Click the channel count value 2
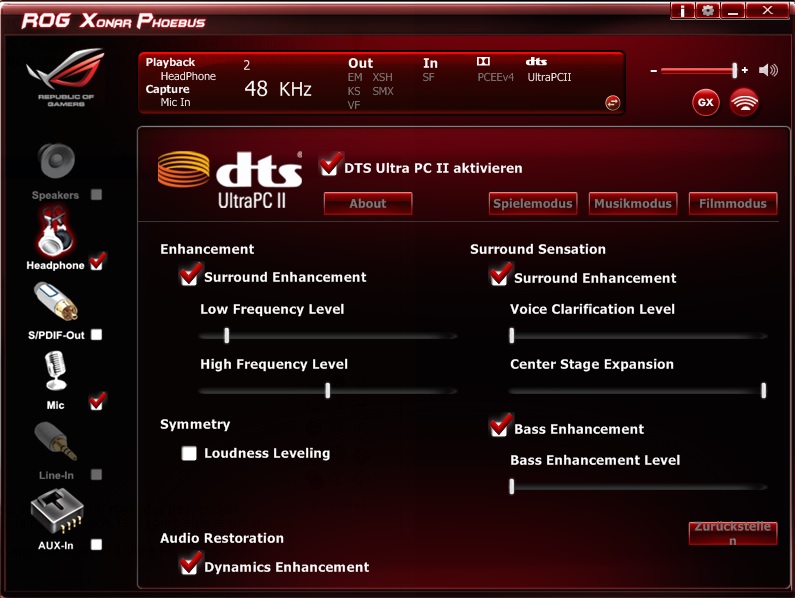This screenshot has width=795, height=598. (x=246, y=65)
